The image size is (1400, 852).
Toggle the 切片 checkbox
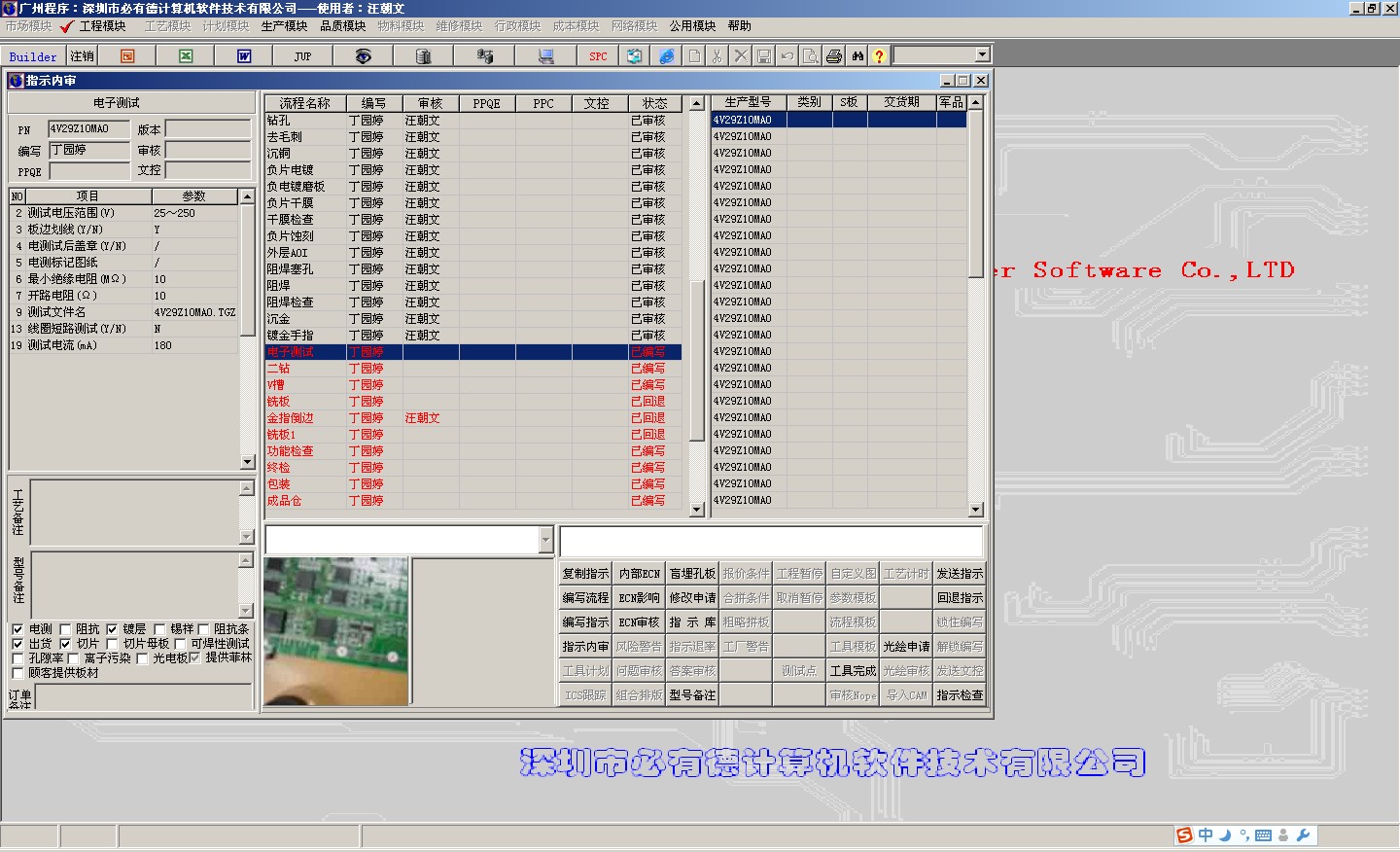point(65,644)
